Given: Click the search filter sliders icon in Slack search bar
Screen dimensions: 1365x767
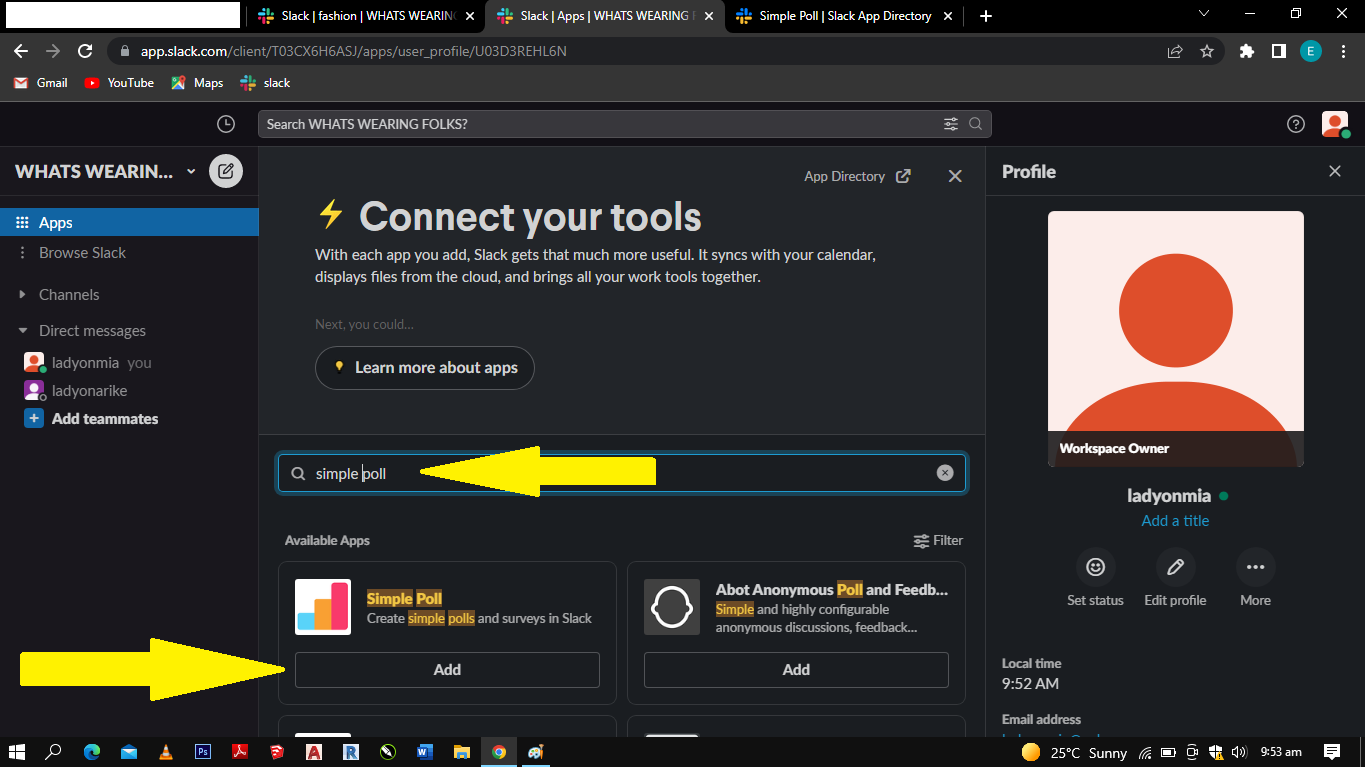Looking at the screenshot, I should click(950, 124).
